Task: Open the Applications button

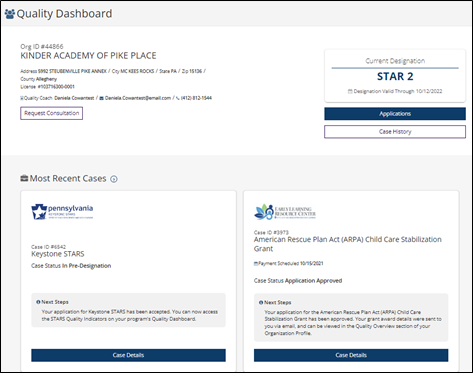Action: 395,114
